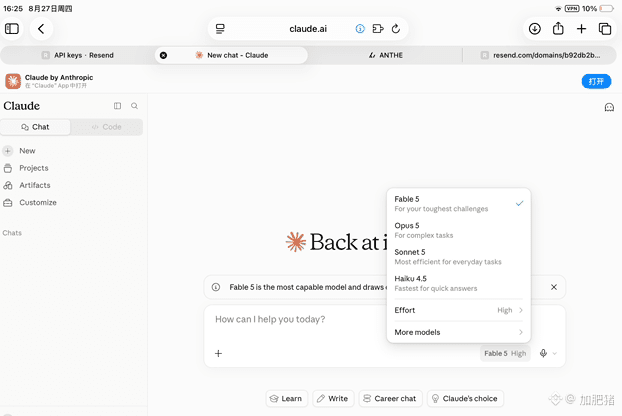
Task: Open the Fable 5 High model selector
Action: [505, 353]
